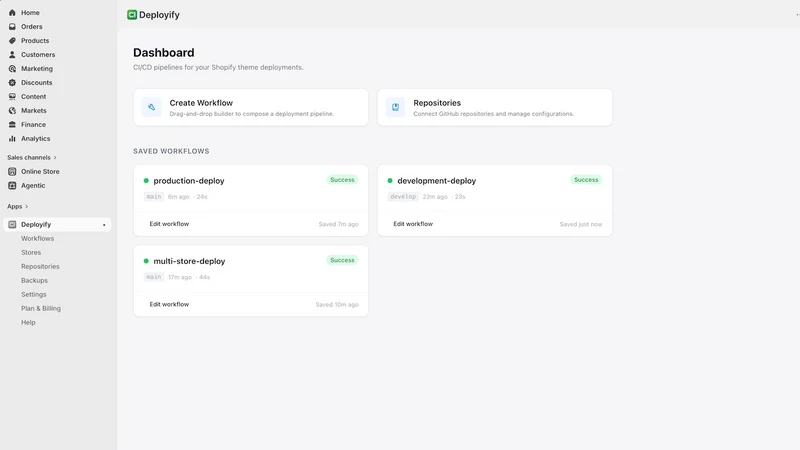Click the Create Workflow wrench icon
Viewport: 800px width, 450px height.
(x=152, y=107)
